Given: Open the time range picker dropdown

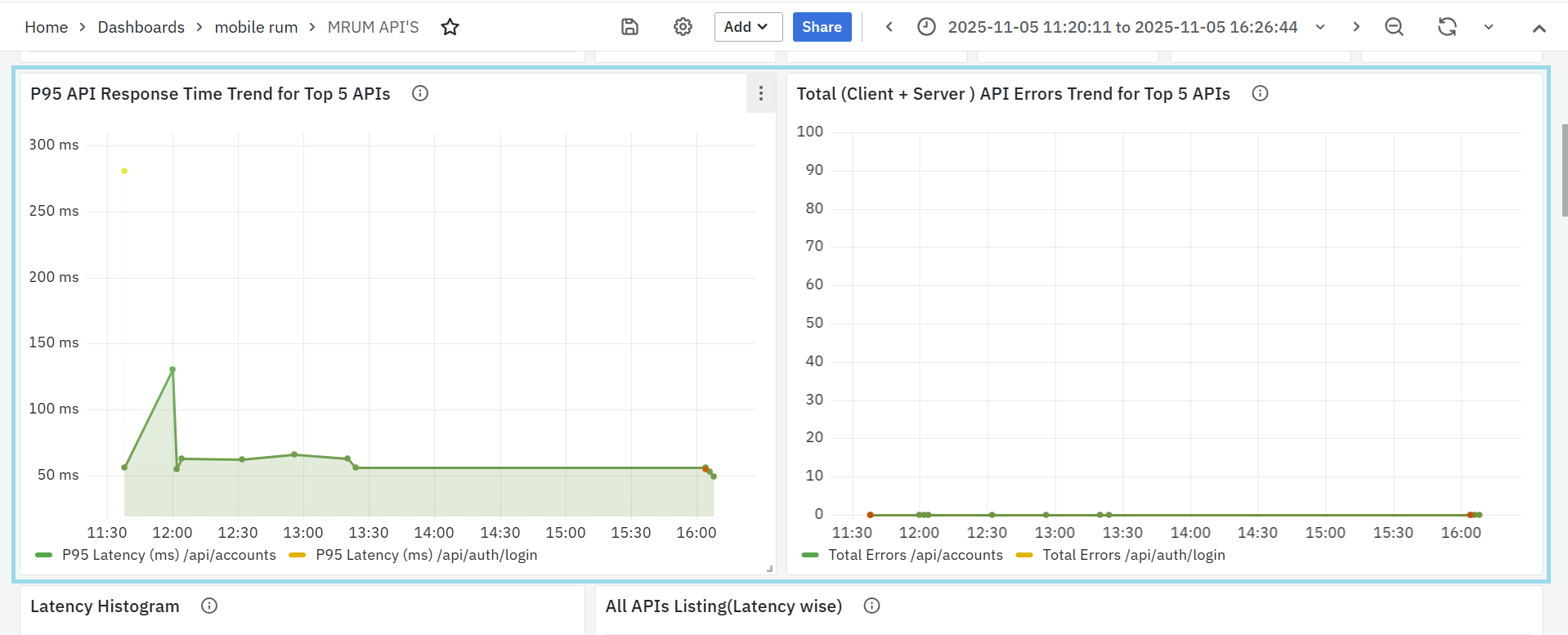Looking at the screenshot, I should tap(1122, 27).
